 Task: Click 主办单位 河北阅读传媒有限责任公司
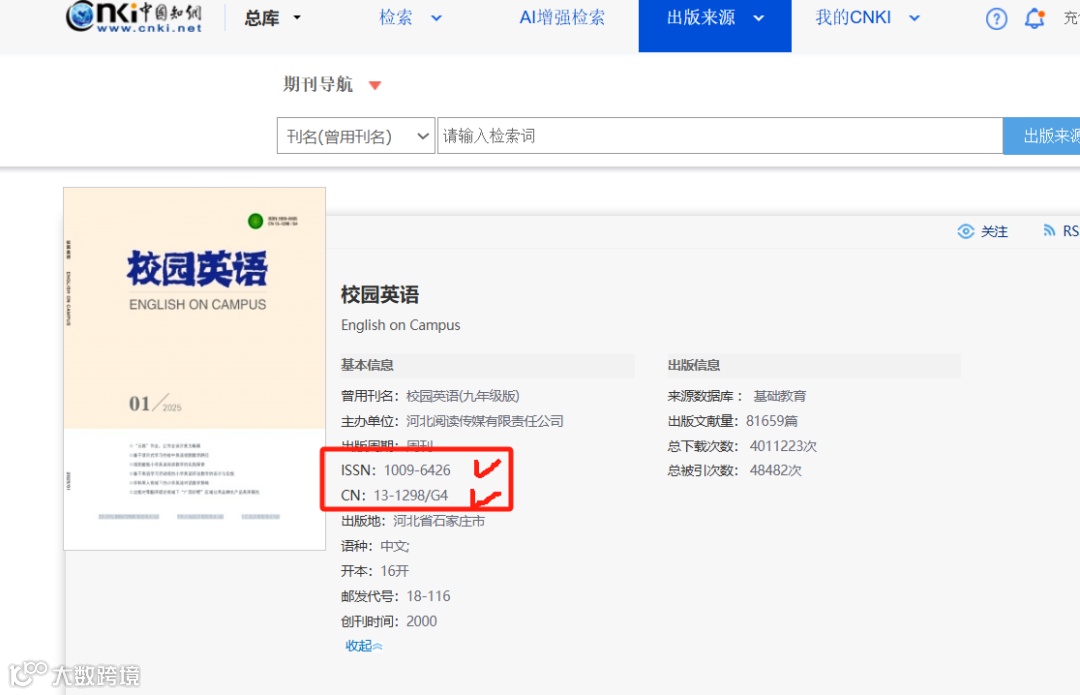[452, 421]
